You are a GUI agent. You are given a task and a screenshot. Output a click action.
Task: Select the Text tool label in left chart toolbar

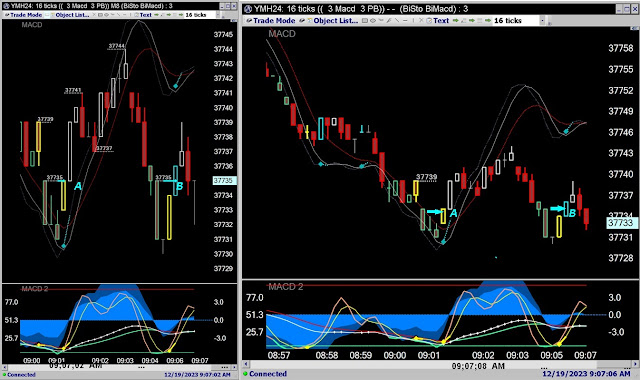pyautogui.click(x=146, y=15)
